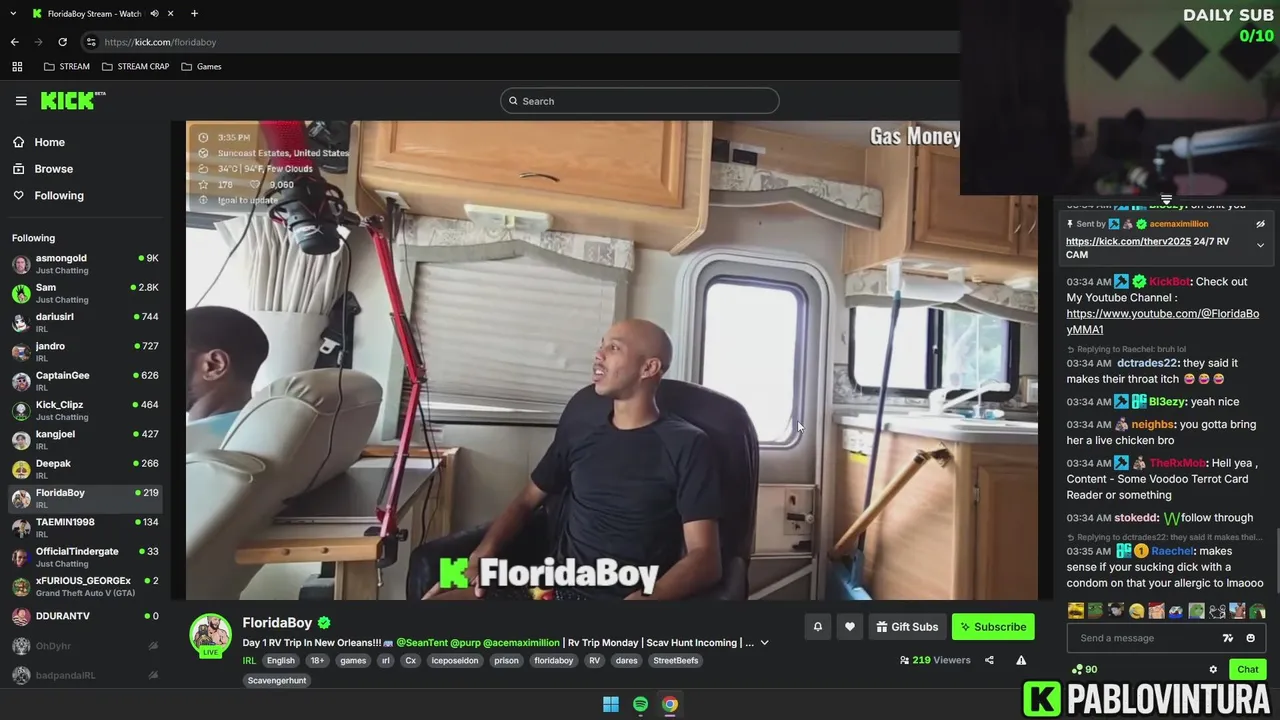The width and height of the screenshot is (1280, 720).
Task: Insert the first yellow face quick emote
Action: 1076,611
